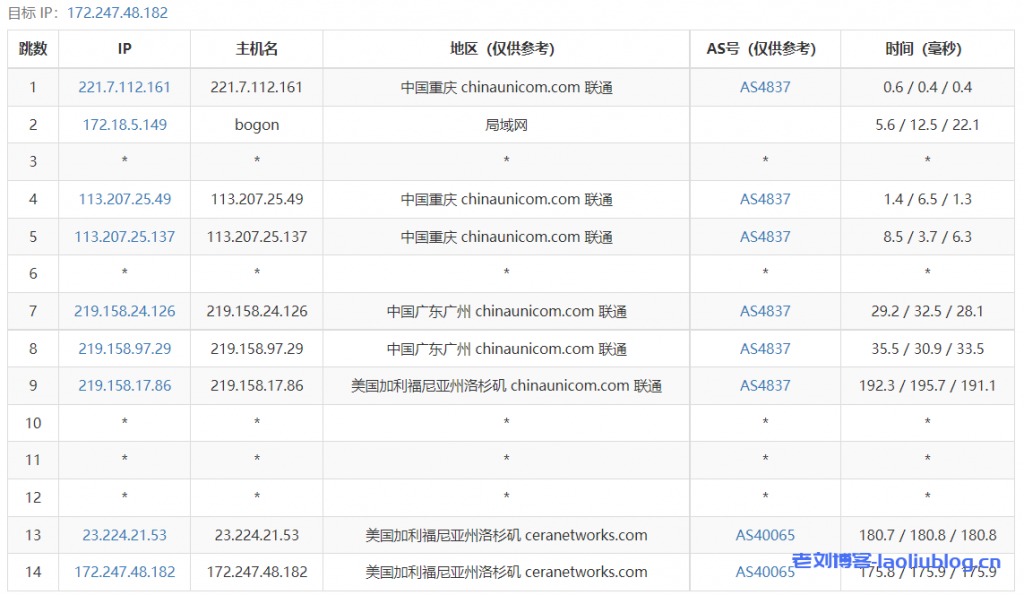Click the 局域网 region cell

pyautogui.click(x=506, y=125)
